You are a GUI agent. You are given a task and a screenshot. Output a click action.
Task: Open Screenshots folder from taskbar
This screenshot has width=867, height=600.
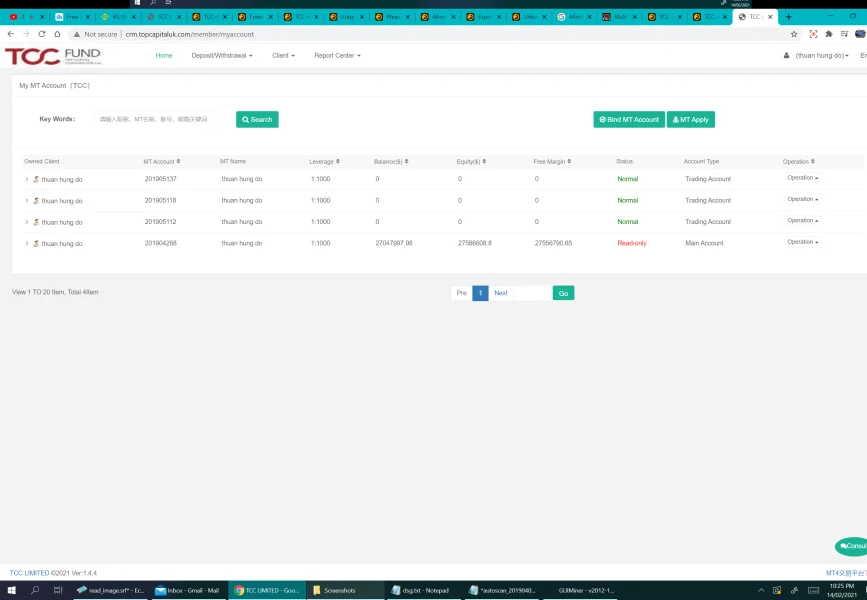pyautogui.click(x=334, y=590)
